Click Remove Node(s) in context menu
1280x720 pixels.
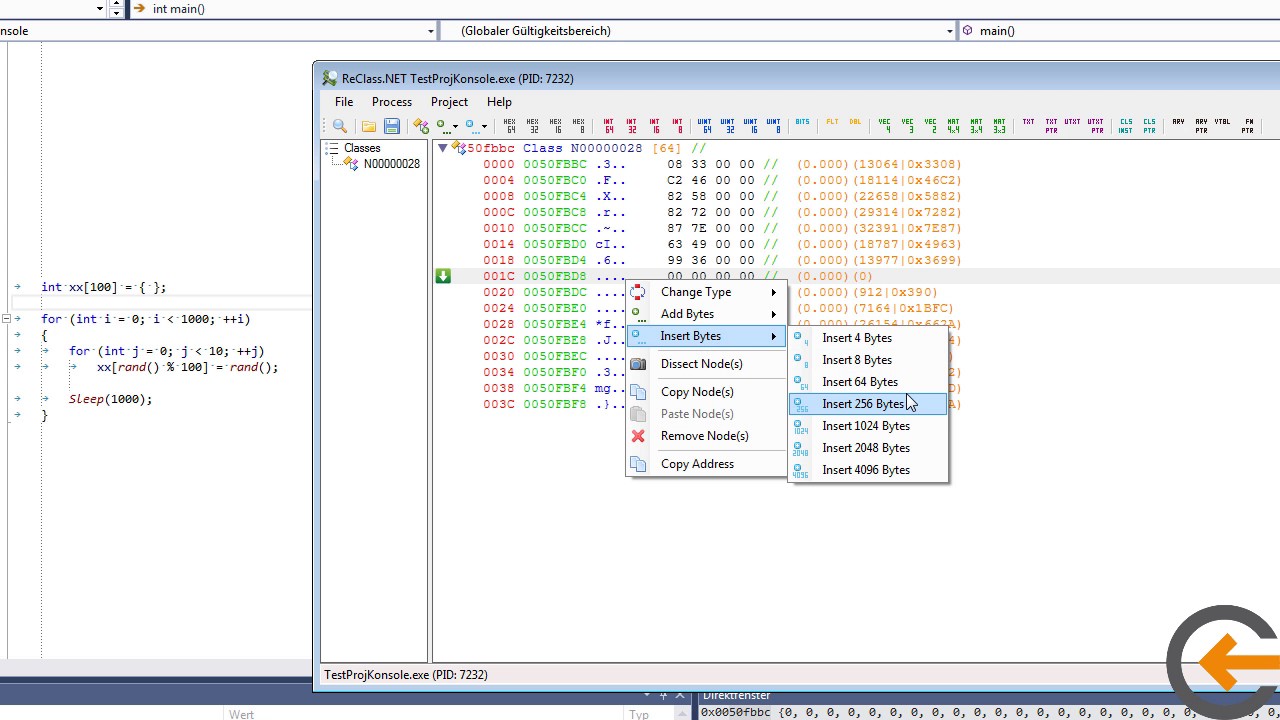(x=706, y=436)
